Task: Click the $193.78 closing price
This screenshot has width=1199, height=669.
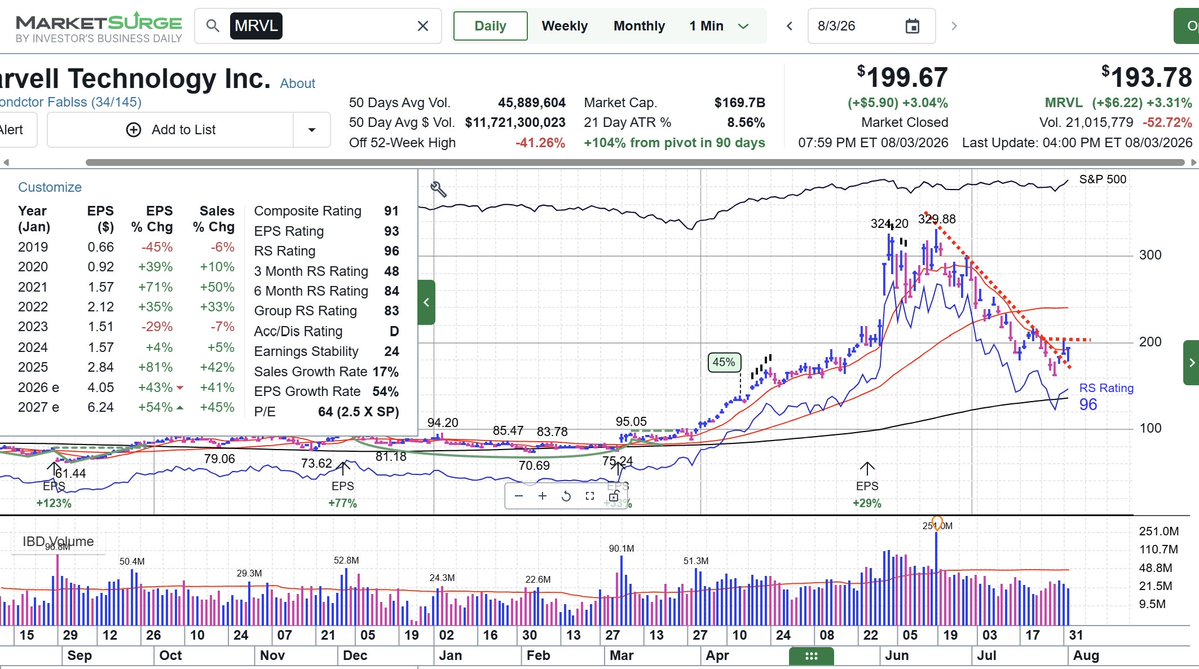Action: coord(1147,77)
